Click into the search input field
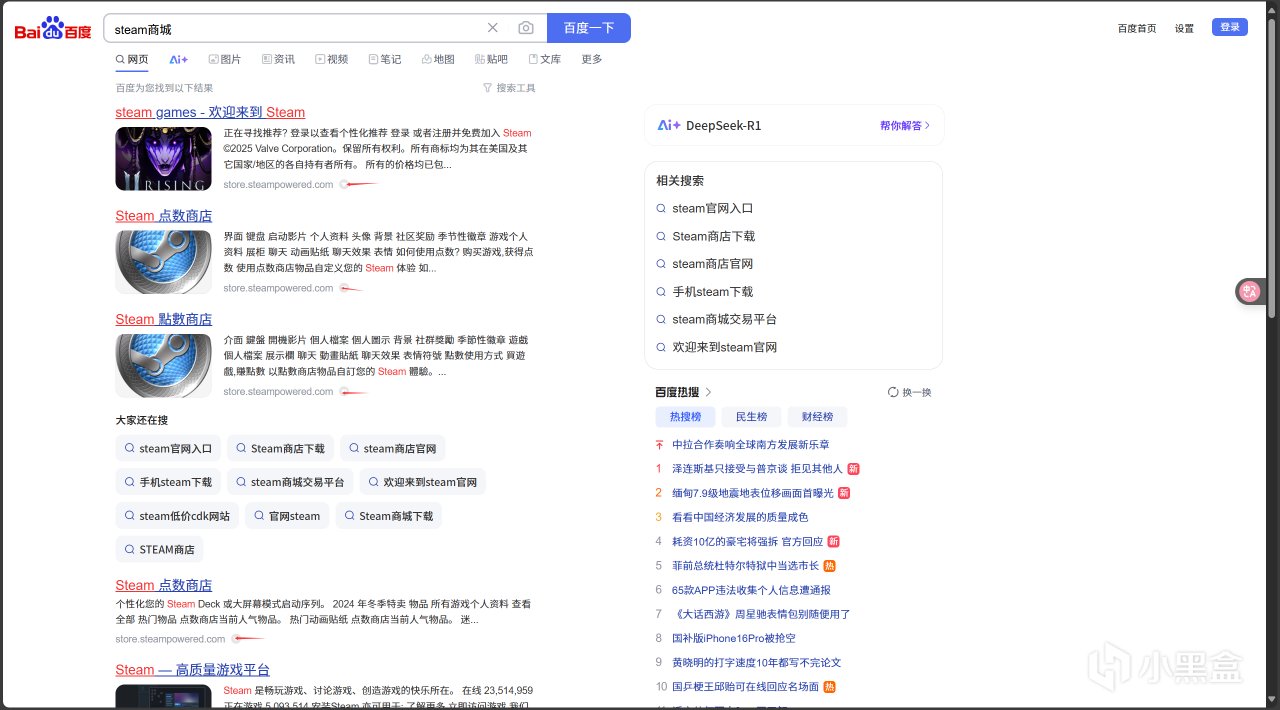1280x710 pixels. pos(290,29)
